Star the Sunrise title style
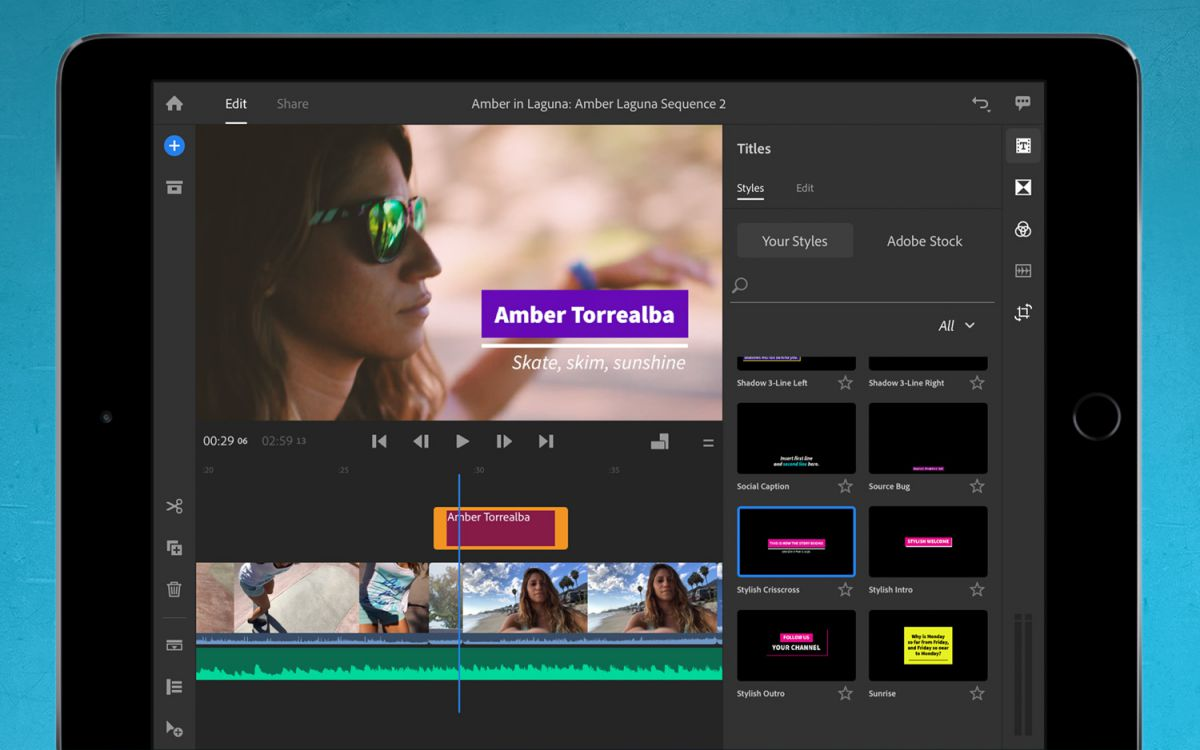The image size is (1200, 750). coord(977,693)
